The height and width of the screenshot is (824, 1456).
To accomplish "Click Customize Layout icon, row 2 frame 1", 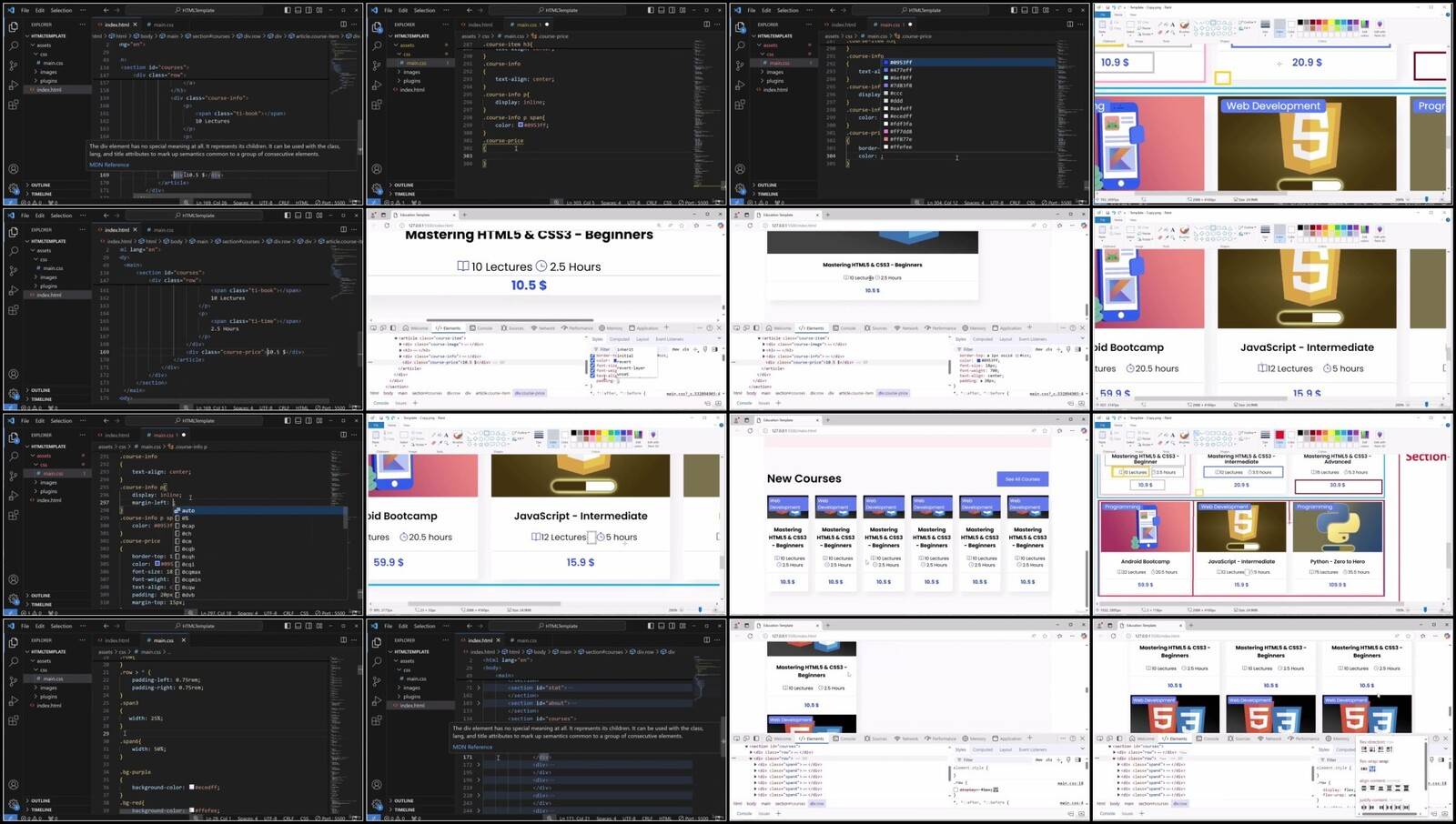I will 318,216.
